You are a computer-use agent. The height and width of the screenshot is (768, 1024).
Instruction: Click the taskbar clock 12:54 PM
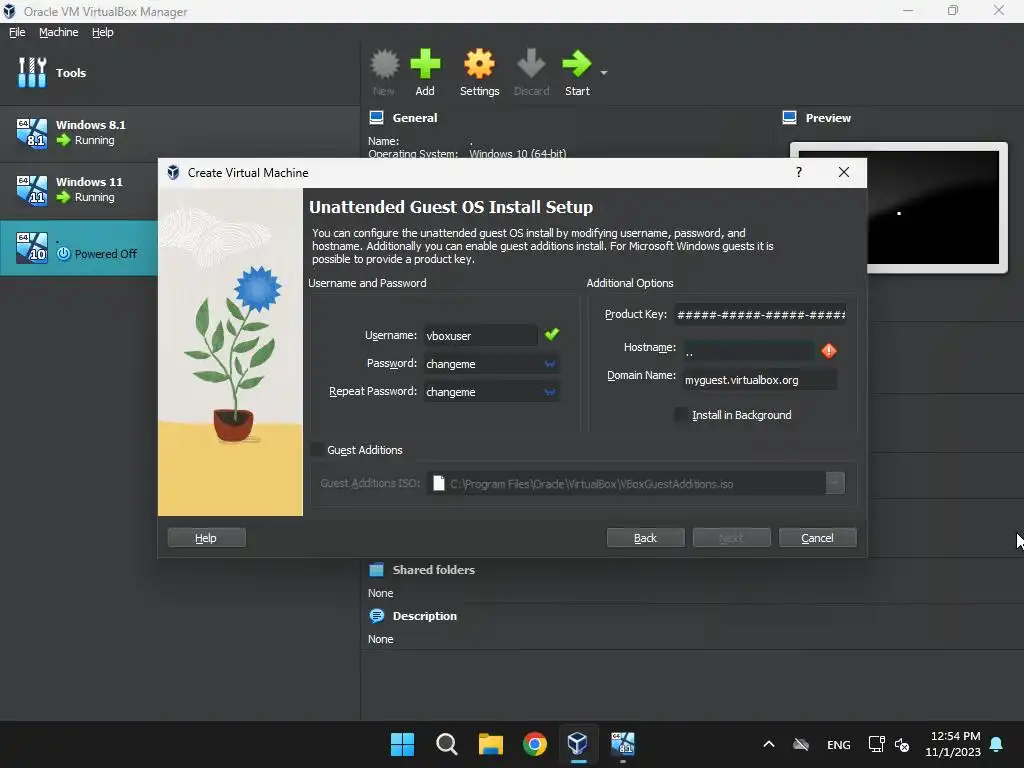tap(954, 736)
